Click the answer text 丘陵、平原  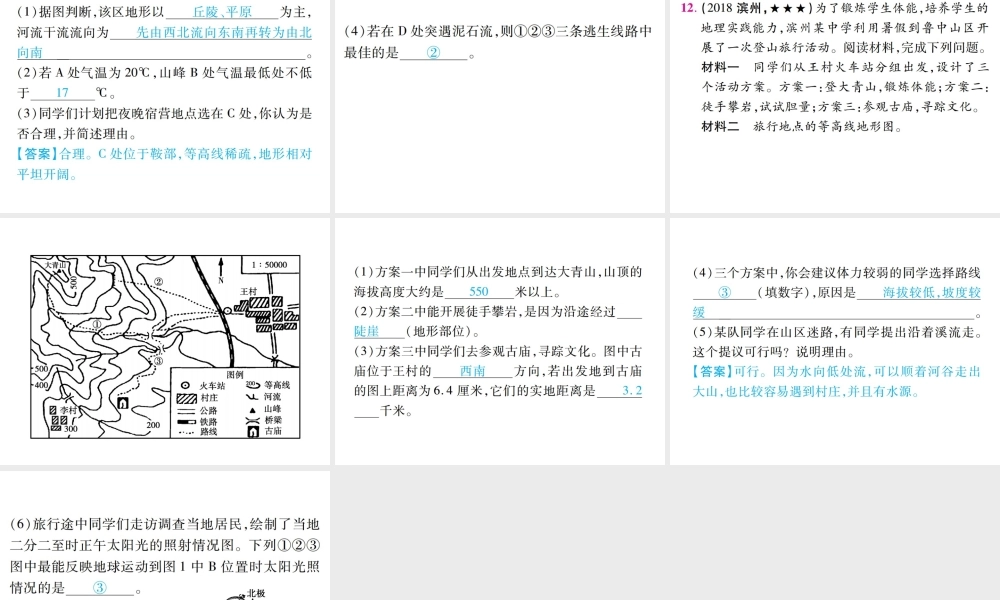click(222, 11)
